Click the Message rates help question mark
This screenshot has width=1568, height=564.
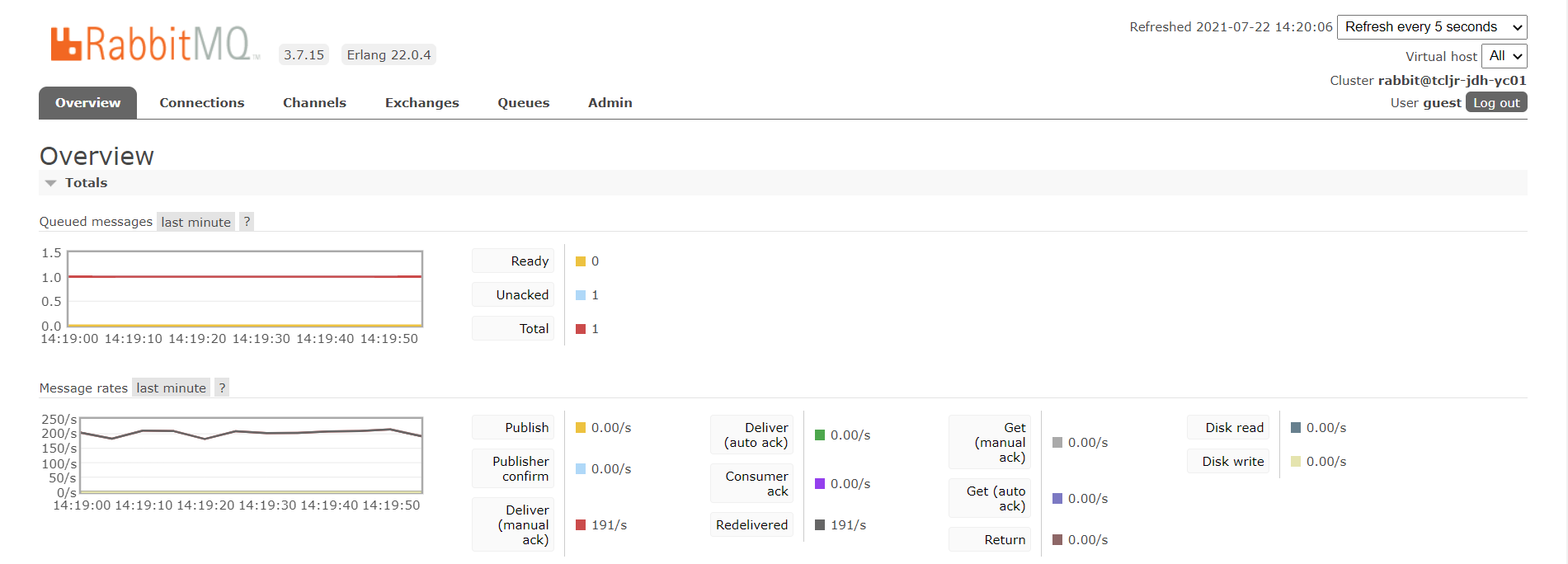(221, 388)
